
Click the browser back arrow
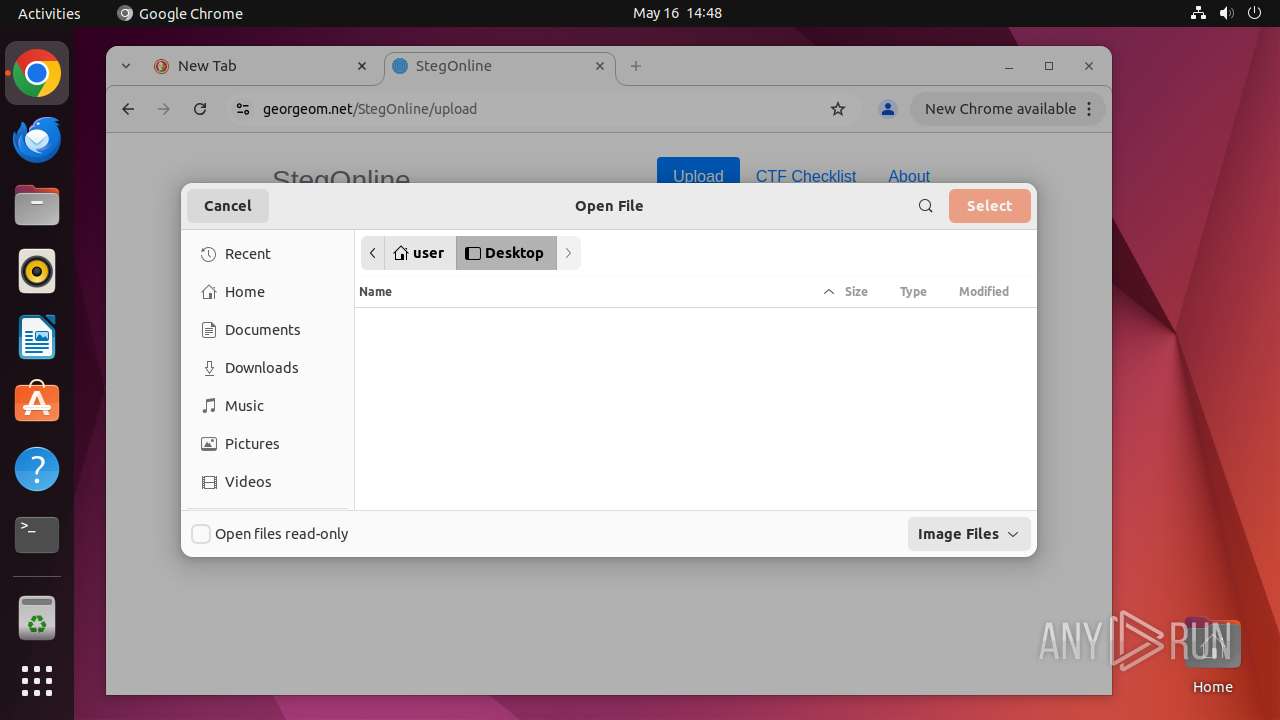pos(128,109)
